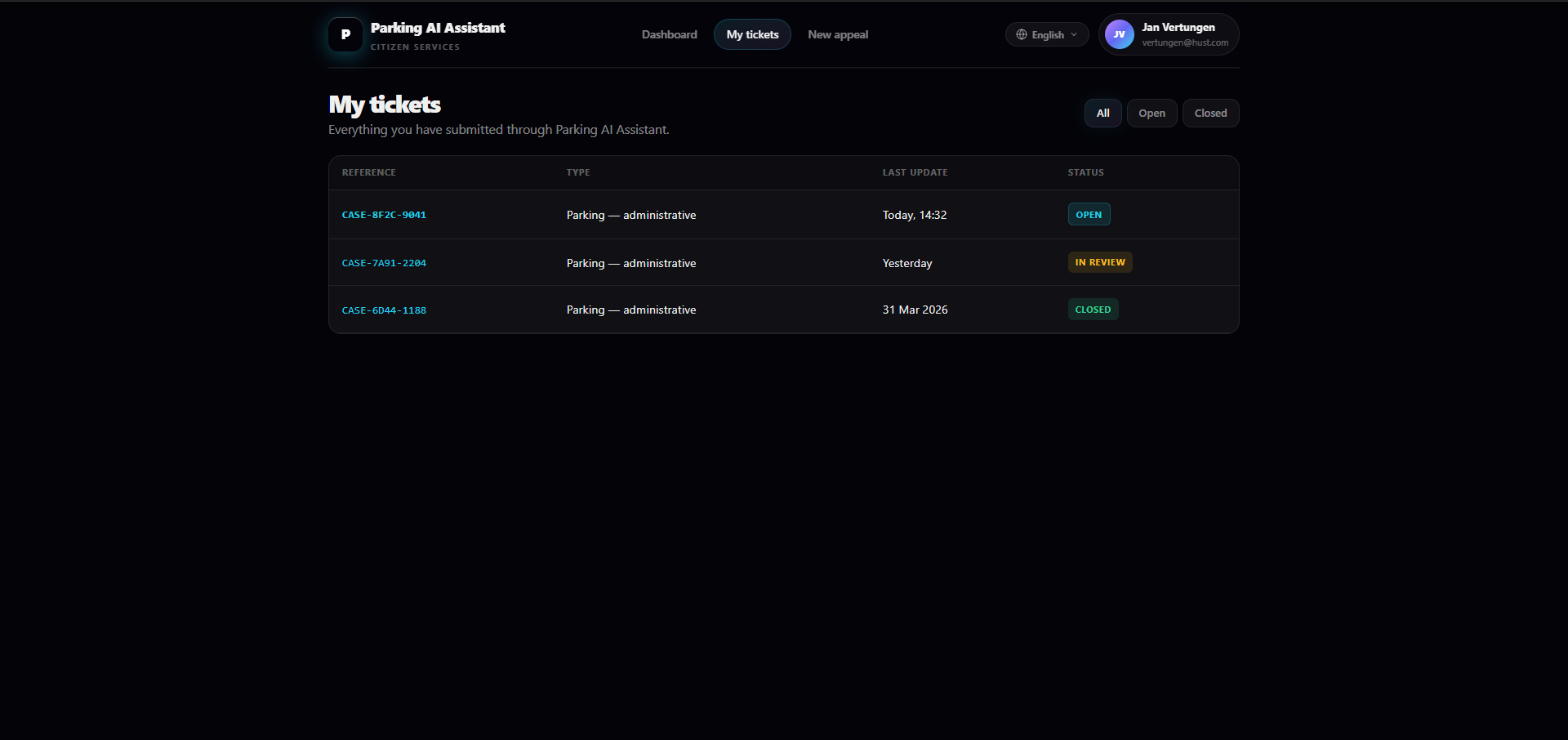
Task: Click the Parking AI Assistant title text
Action: pos(438,28)
